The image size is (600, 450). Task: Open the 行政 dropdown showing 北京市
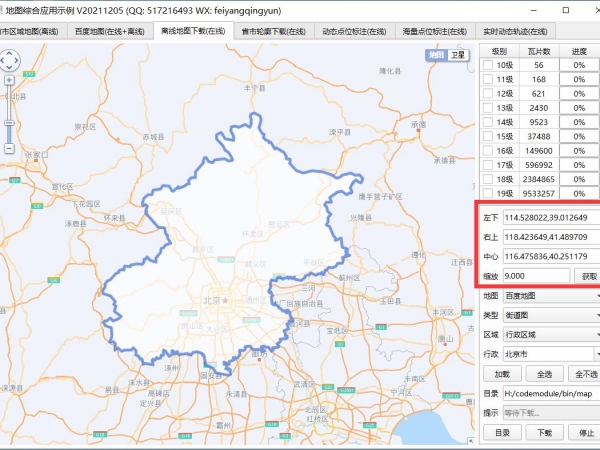550,354
